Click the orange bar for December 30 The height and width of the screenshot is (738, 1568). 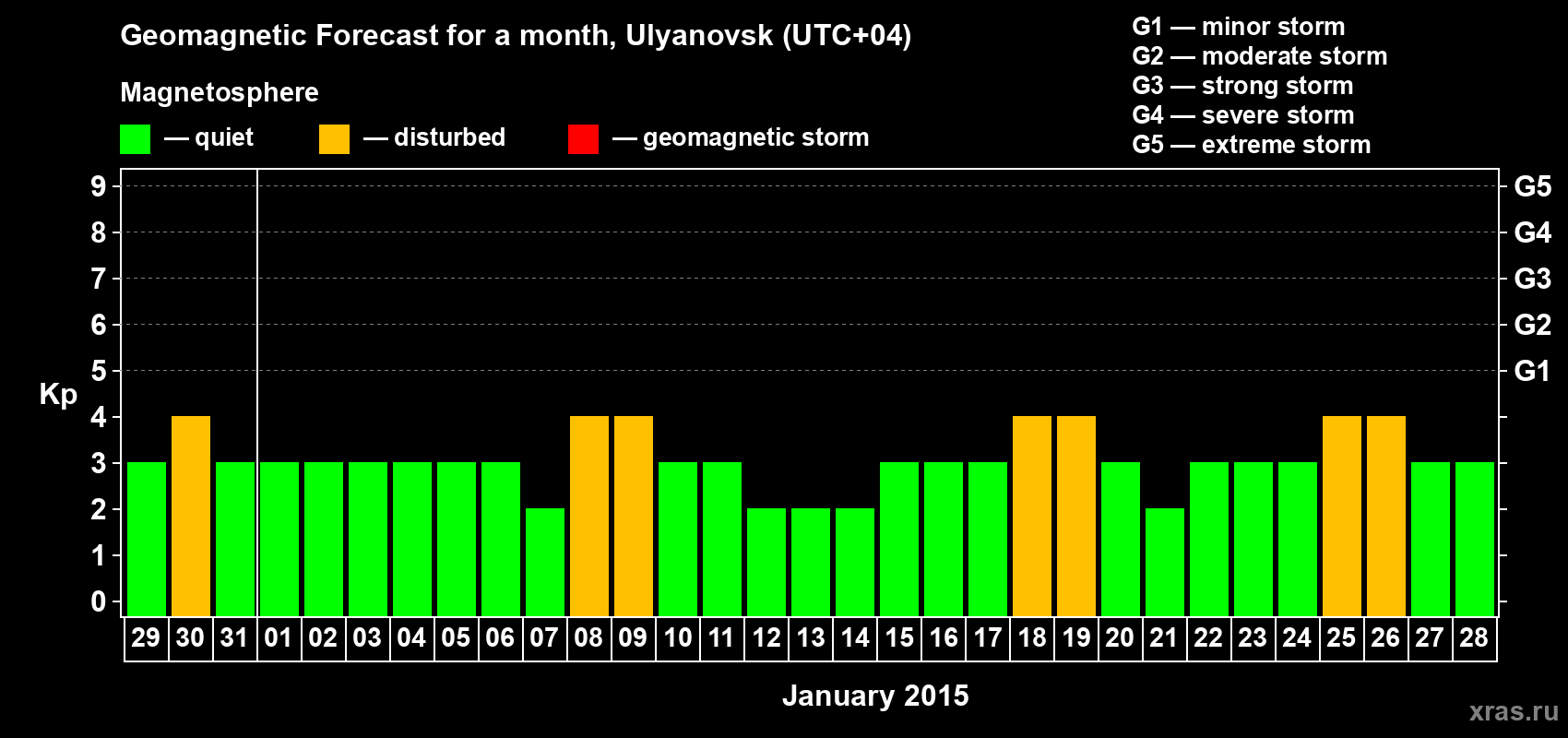click(191, 516)
